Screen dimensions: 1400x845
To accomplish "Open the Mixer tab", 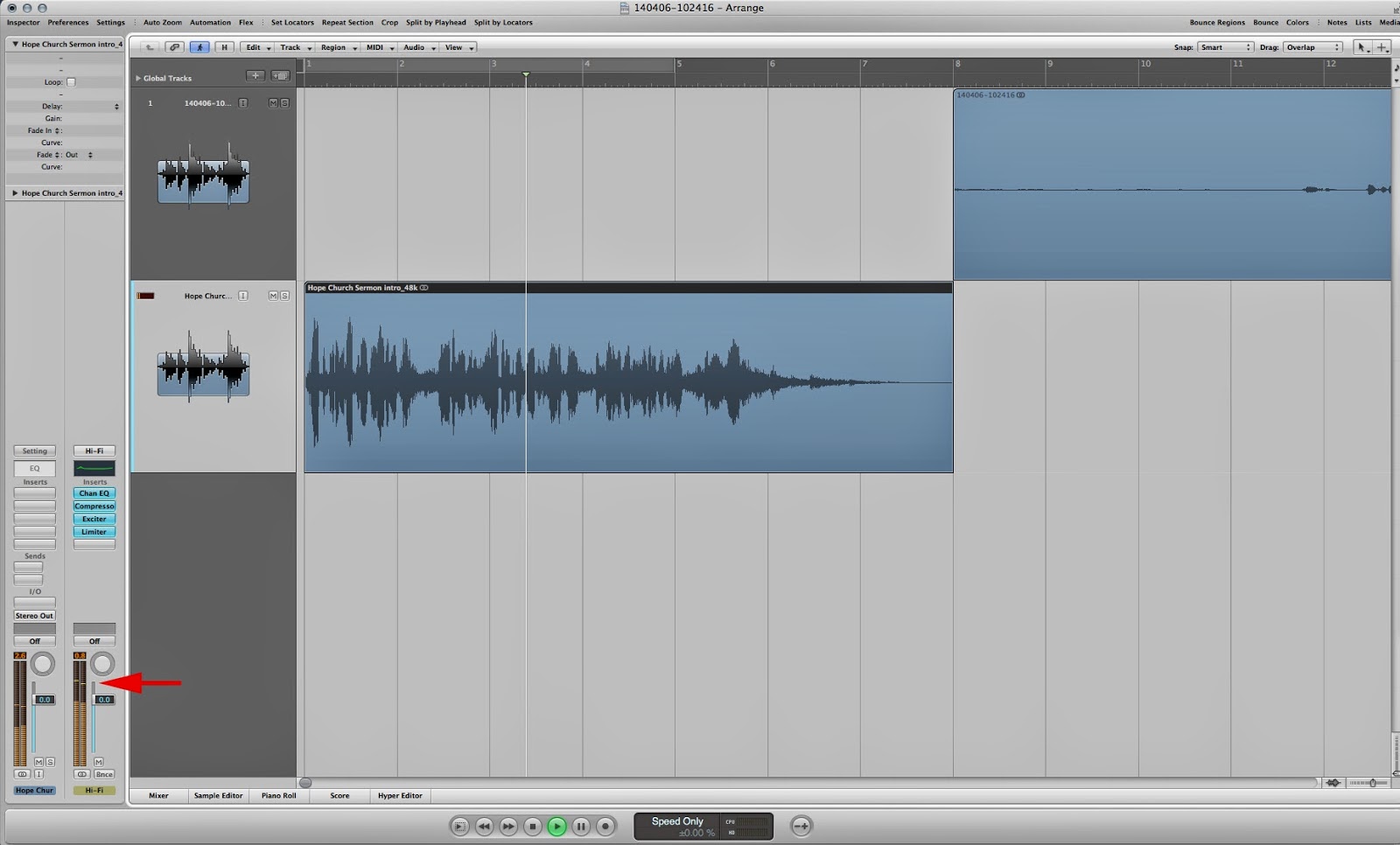I will [x=158, y=796].
